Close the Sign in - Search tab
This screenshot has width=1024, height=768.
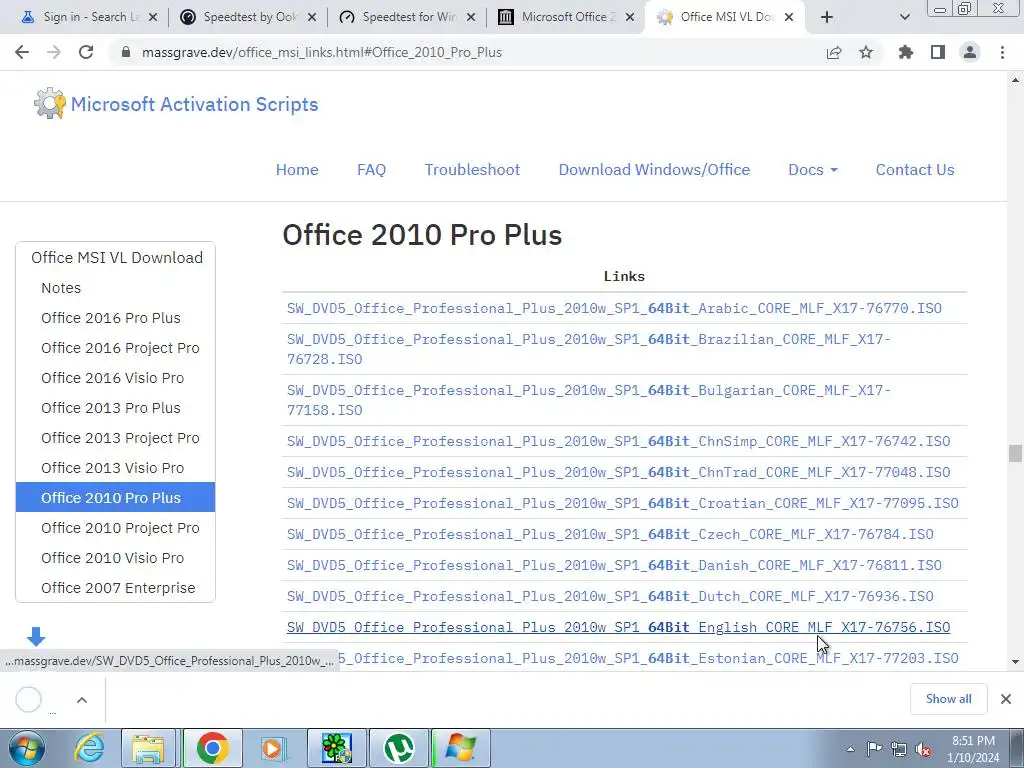click(x=153, y=17)
